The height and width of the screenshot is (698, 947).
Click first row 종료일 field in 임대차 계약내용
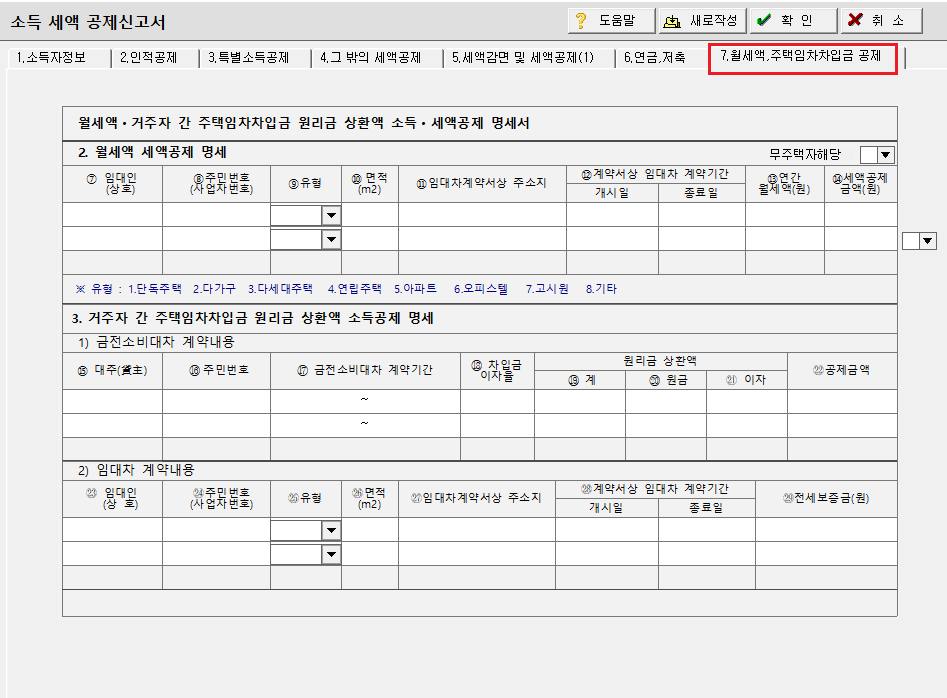(707, 530)
